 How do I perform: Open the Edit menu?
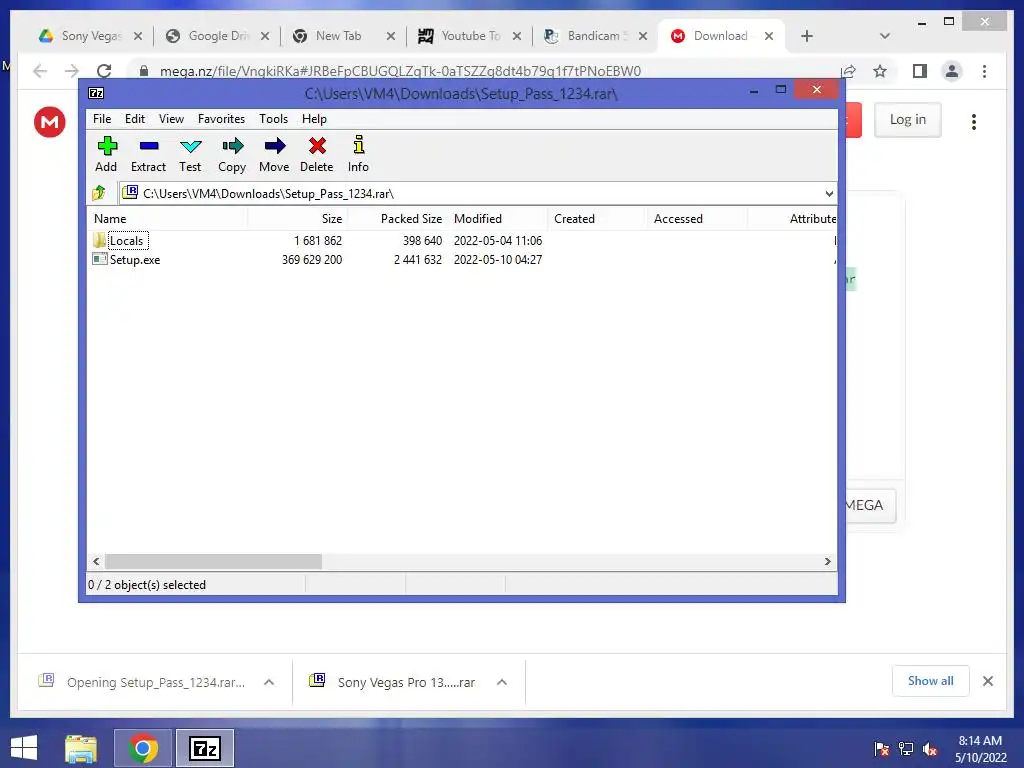tap(135, 119)
